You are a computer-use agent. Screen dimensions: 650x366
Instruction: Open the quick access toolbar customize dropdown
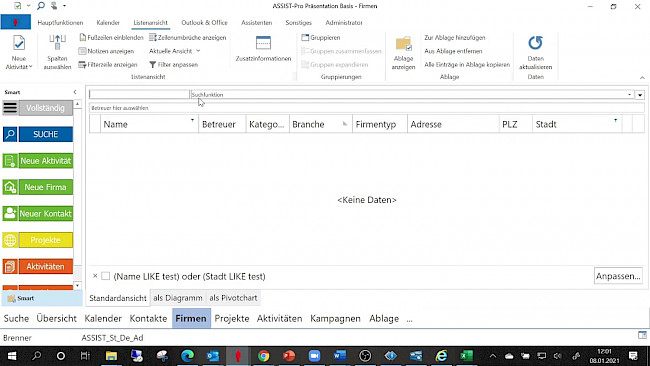pyautogui.click(x=64, y=6)
